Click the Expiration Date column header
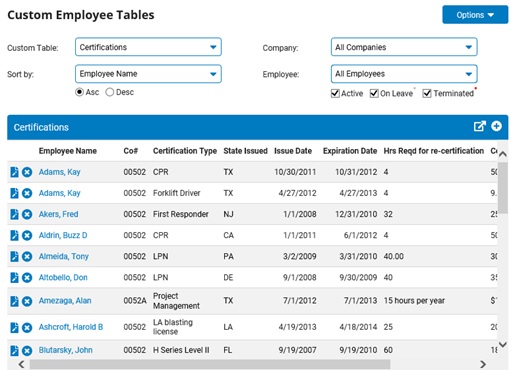This screenshot has width=515, height=370. pos(350,151)
